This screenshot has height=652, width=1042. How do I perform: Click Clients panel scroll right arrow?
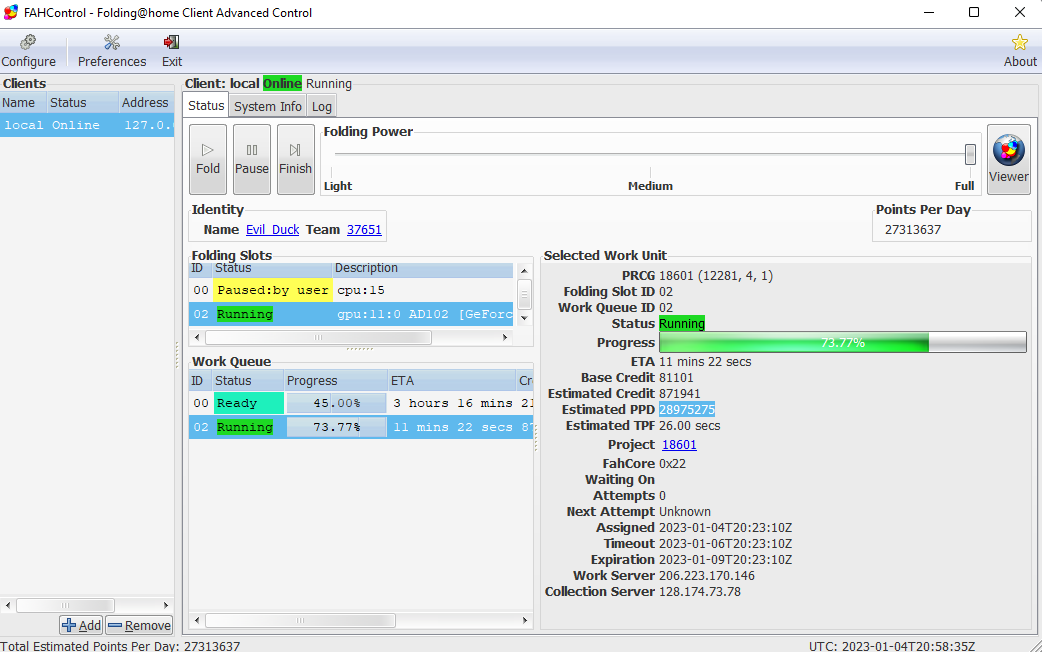point(166,605)
